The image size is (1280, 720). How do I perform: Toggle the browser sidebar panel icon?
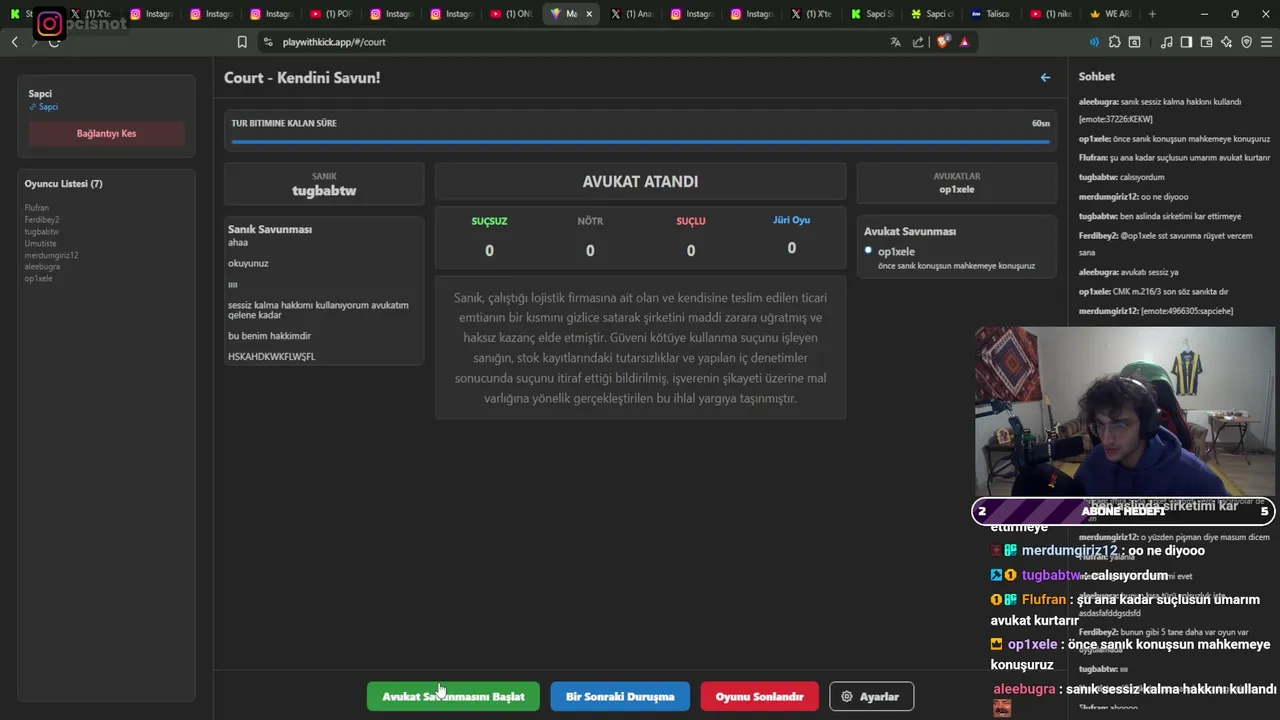[1186, 42]
